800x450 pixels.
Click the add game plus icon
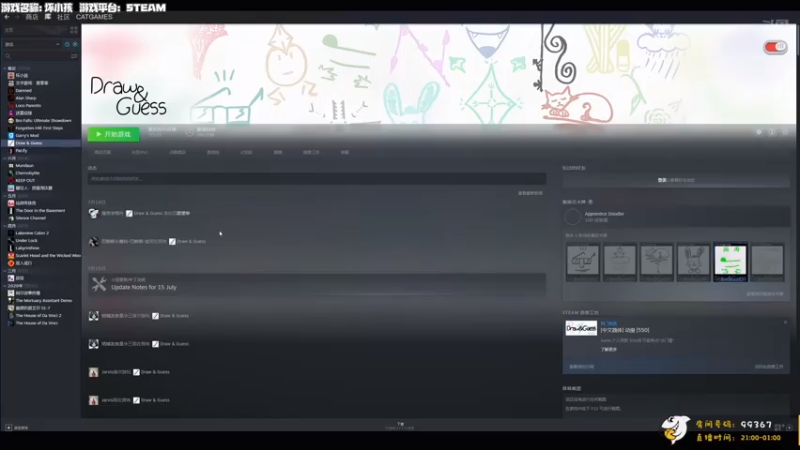pyautogui.click(x=8, y=428)
